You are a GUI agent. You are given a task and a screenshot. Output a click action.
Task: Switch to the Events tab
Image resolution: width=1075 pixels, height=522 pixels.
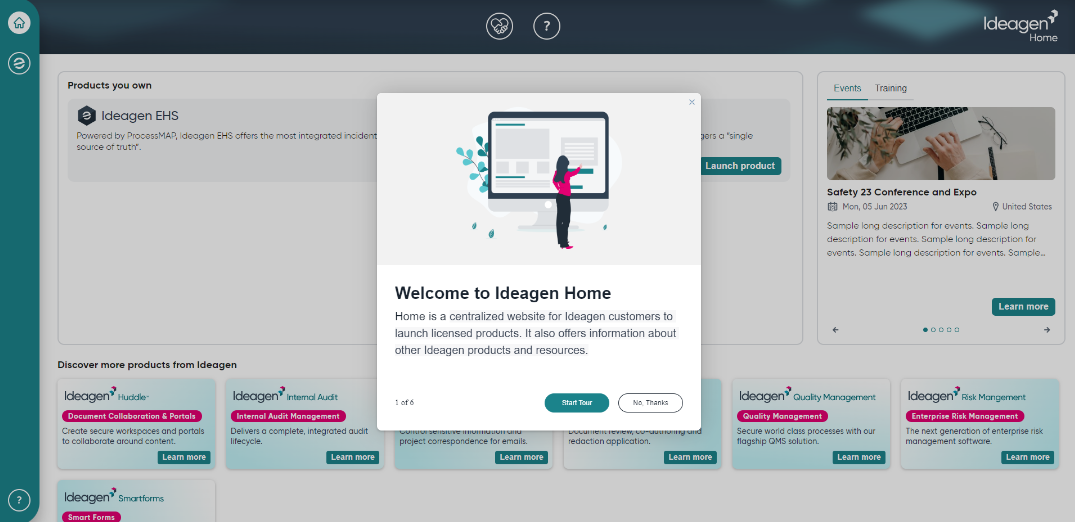847,88
